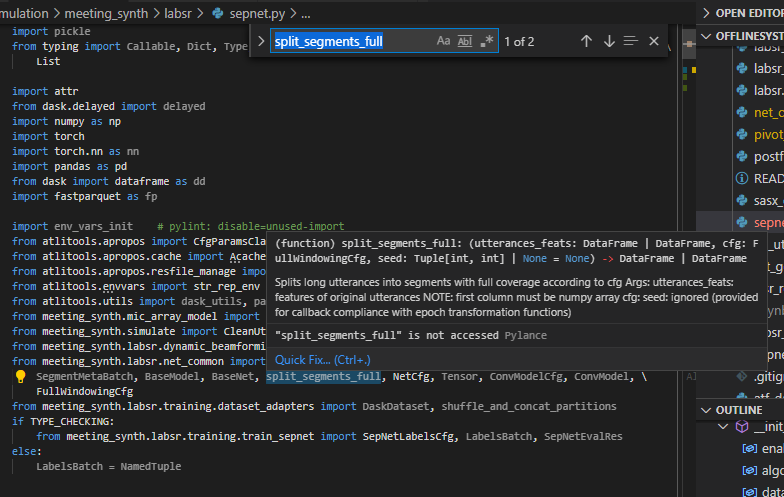Go to next match arrow

[x=608, y=41]
